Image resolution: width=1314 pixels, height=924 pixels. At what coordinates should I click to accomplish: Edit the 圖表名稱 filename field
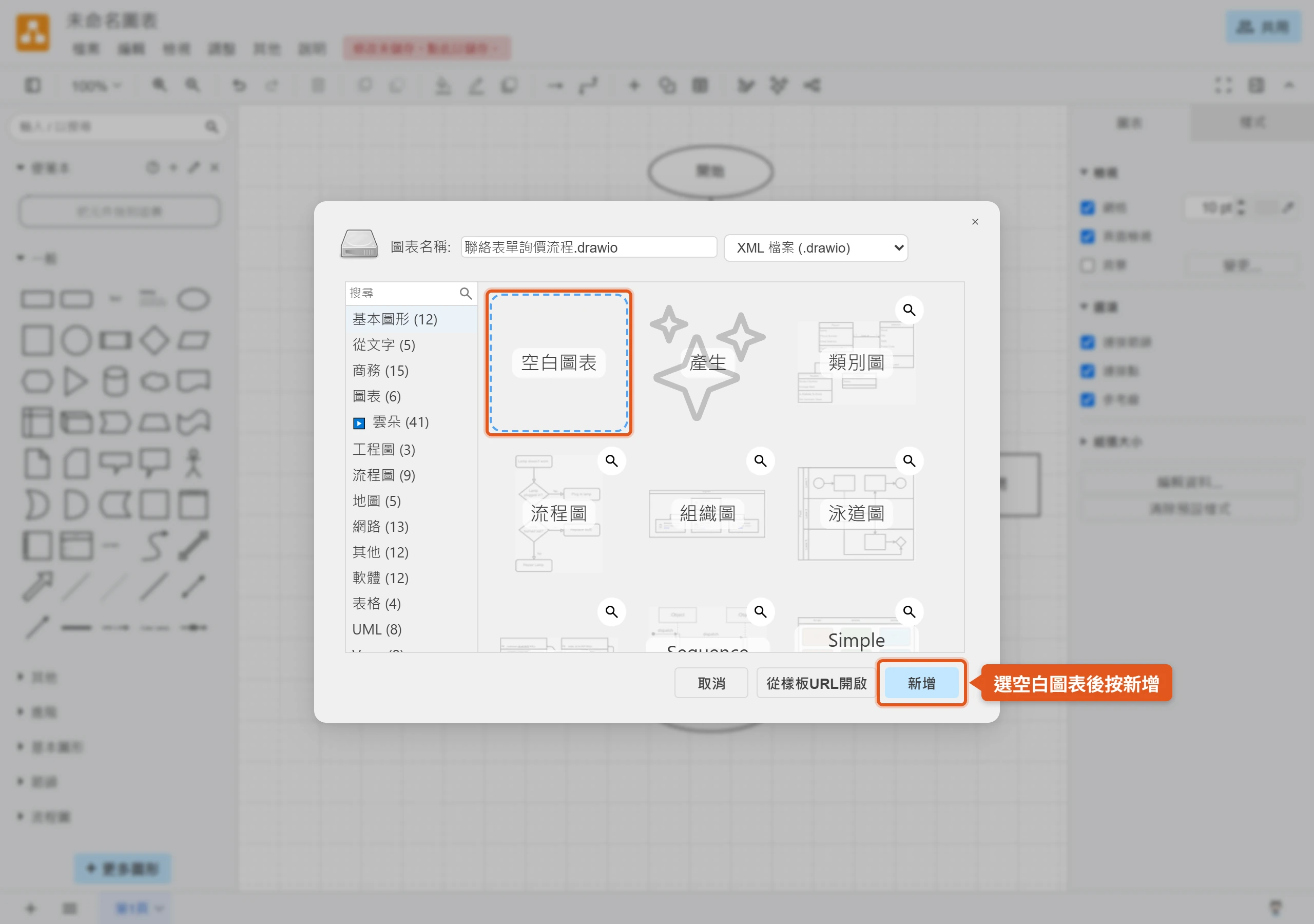(x=588, y=247)
